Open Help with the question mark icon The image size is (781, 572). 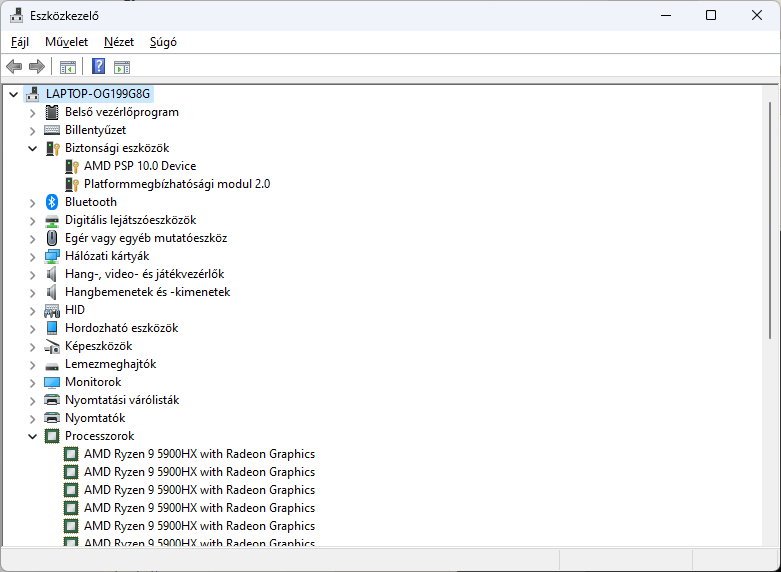[99, 66]
